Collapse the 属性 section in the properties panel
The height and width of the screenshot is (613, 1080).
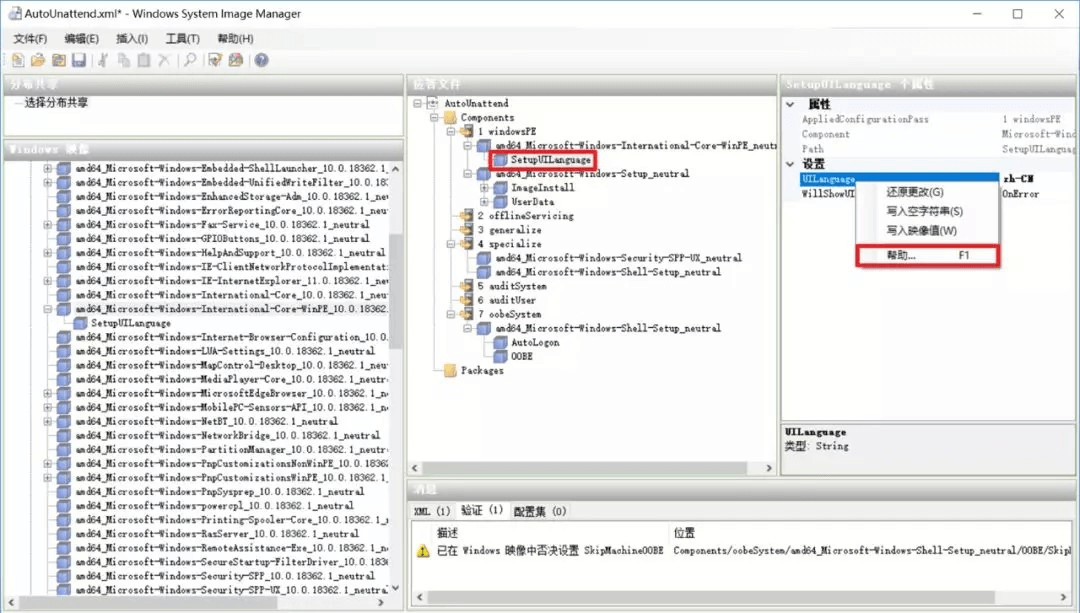790,104
